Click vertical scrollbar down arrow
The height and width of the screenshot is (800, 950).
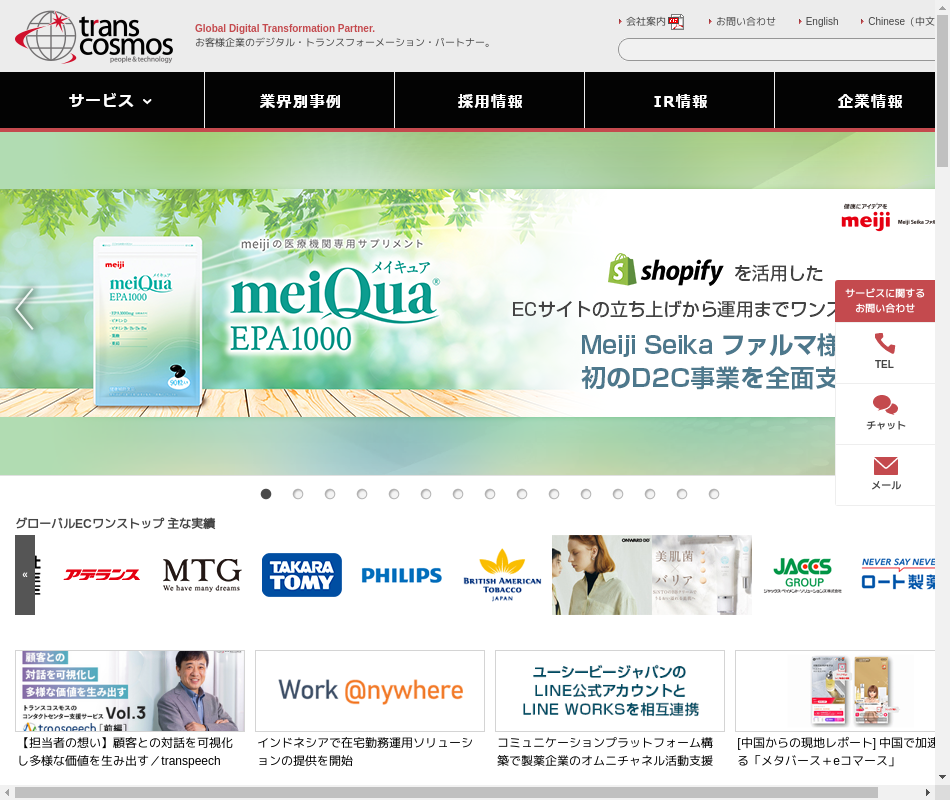coord(942,777)
